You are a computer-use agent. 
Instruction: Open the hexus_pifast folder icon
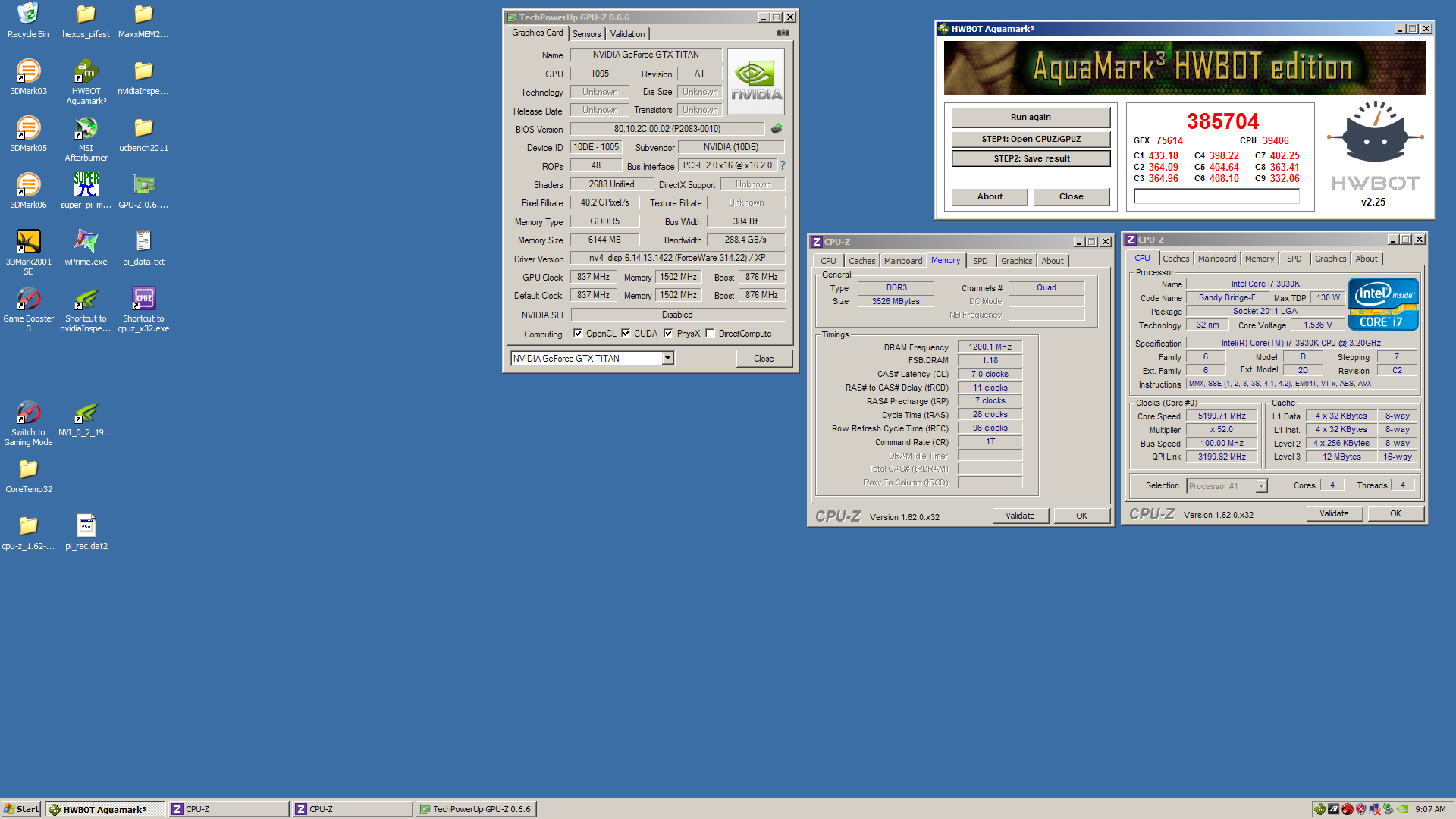click(86, 20)
